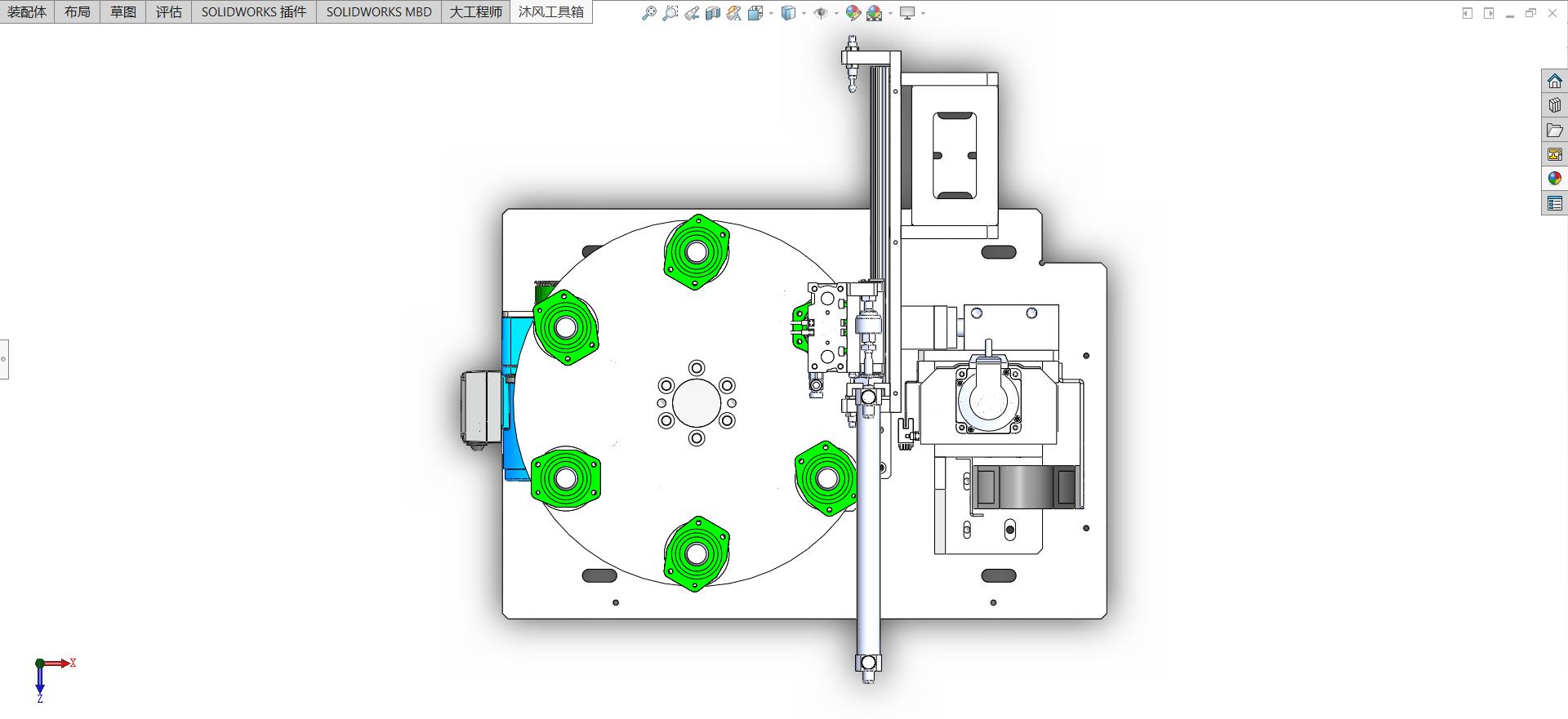Open the View Palette pane icon
Screen dimensions: 1568x719
[1555, 154]
